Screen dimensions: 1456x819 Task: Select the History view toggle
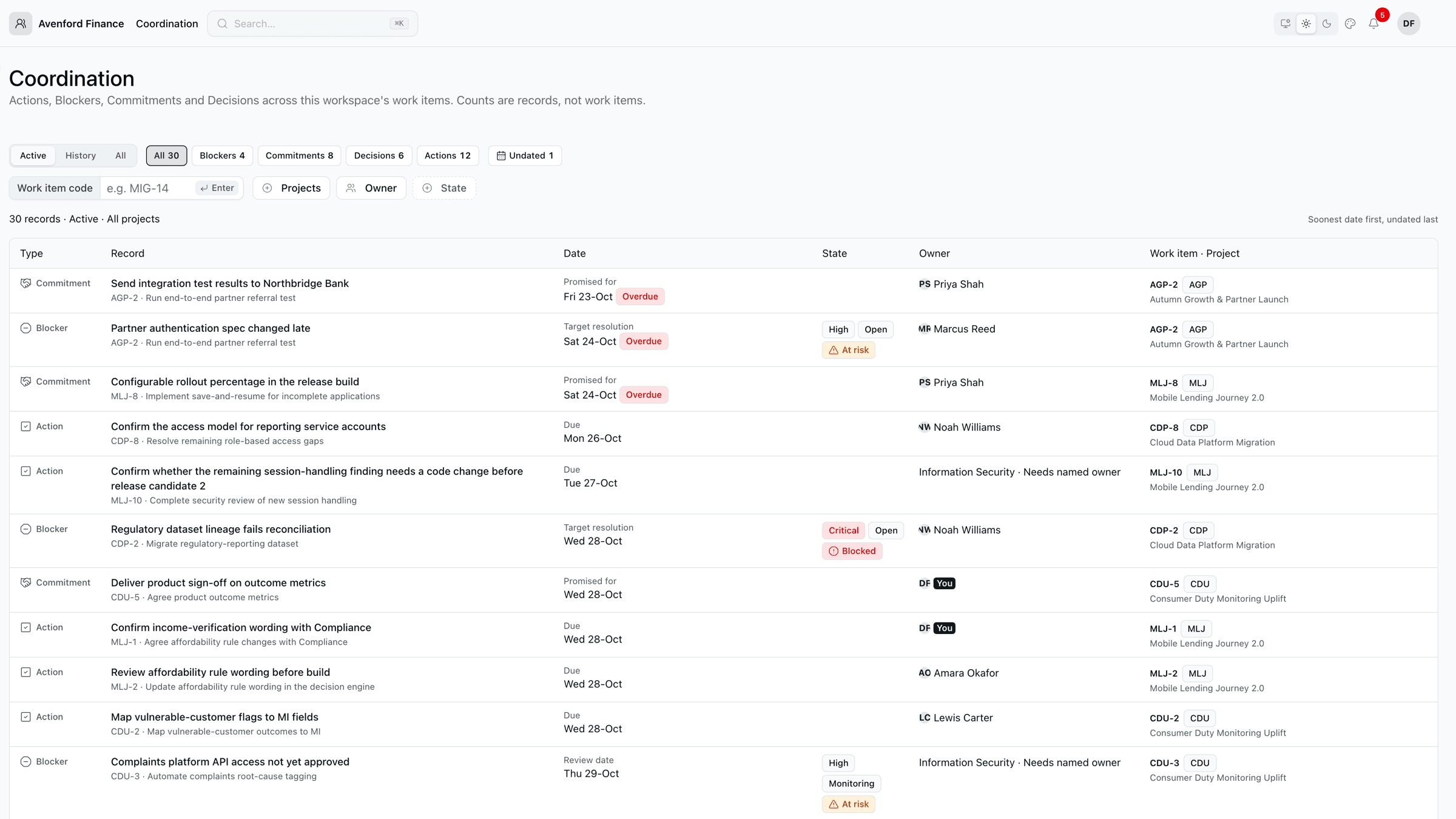click(x=81, y=155)
